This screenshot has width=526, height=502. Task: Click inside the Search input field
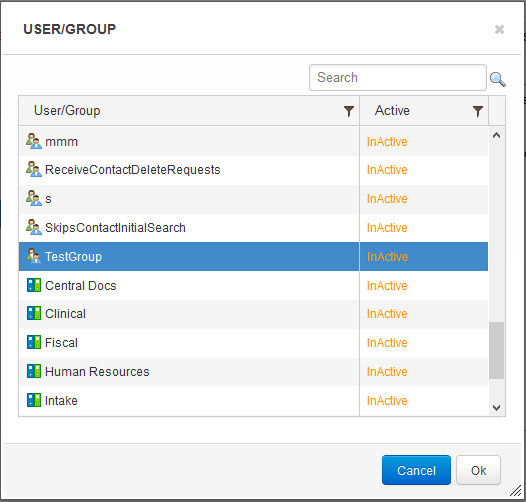(398, 78)
